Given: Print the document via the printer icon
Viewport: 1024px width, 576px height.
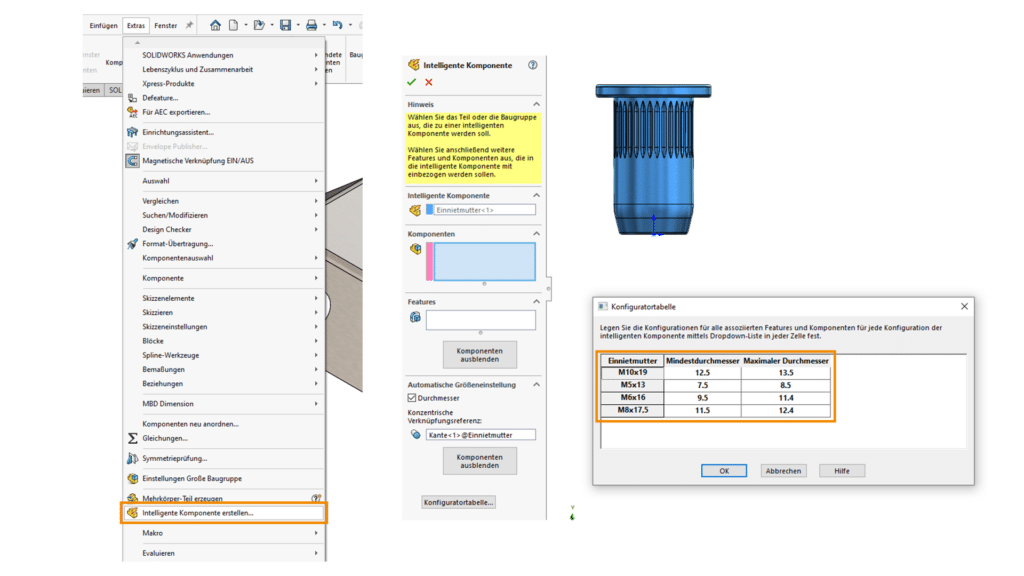Looking at the screenshot, I should click(x=313, y=25).
